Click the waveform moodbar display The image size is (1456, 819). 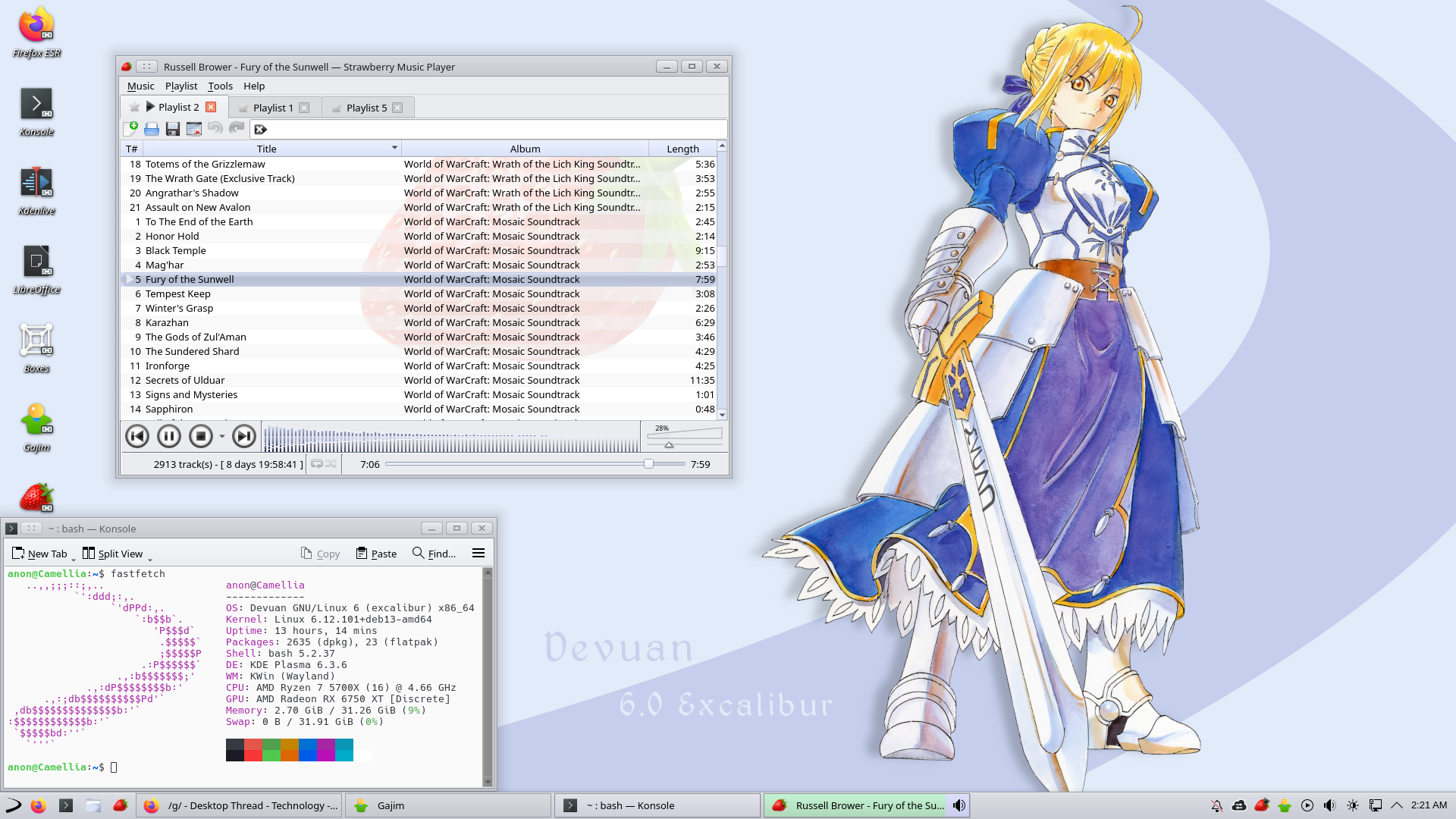pyautogui.click(x=451, y=436)
